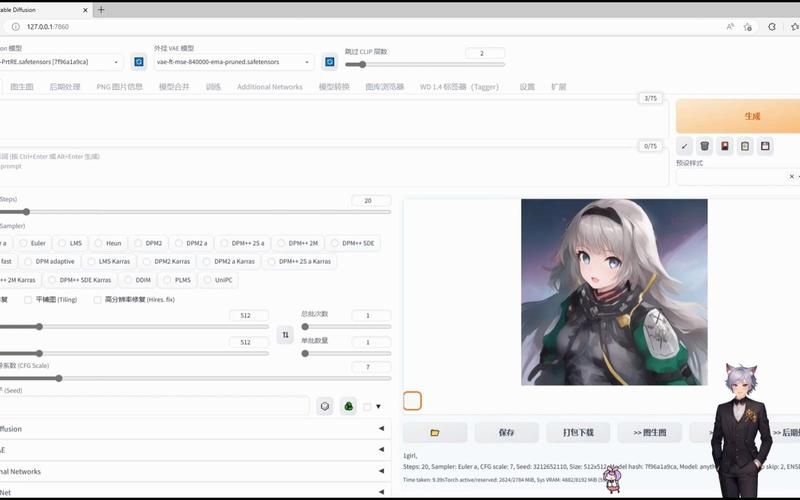Refresh the Stable Diffusion checkpoint list
The image size is (800, 500).
coord(139,62)
